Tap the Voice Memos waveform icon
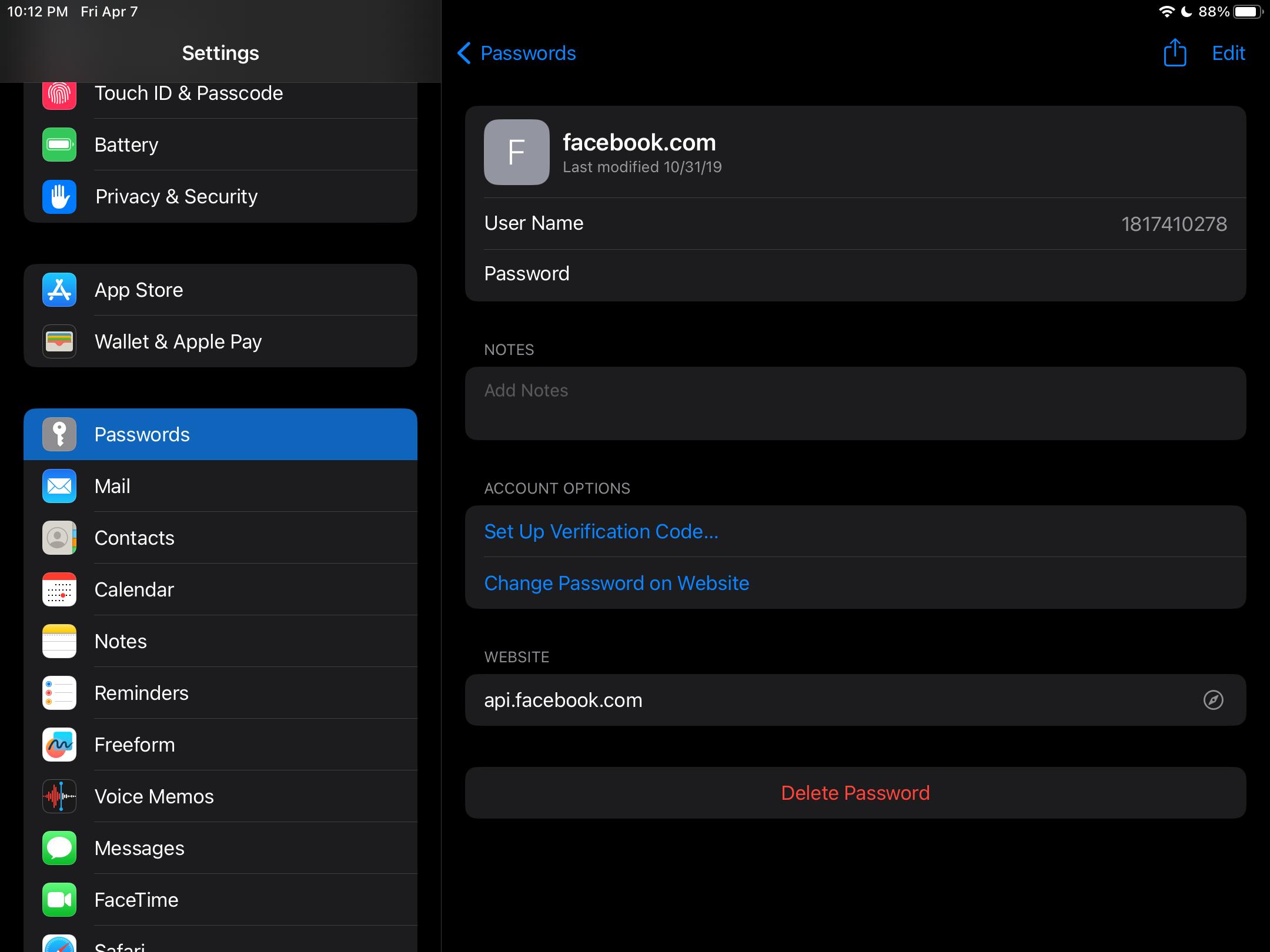Screen dimensions: 1270x952 point(59,796)
